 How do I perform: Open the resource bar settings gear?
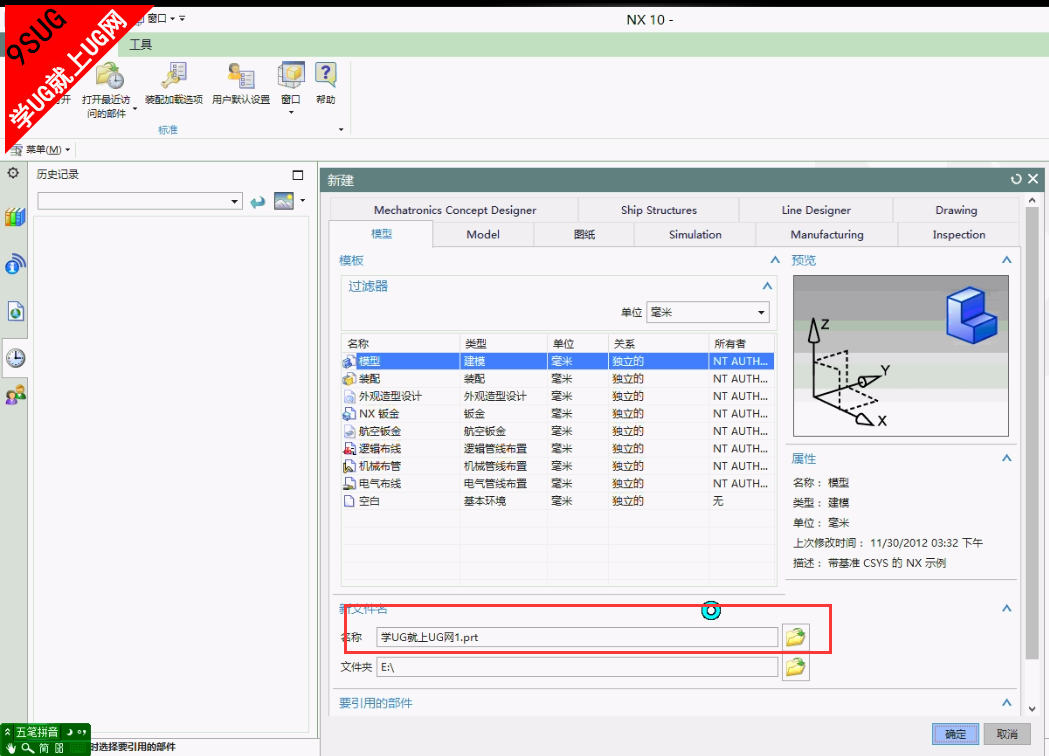point(13,173)
